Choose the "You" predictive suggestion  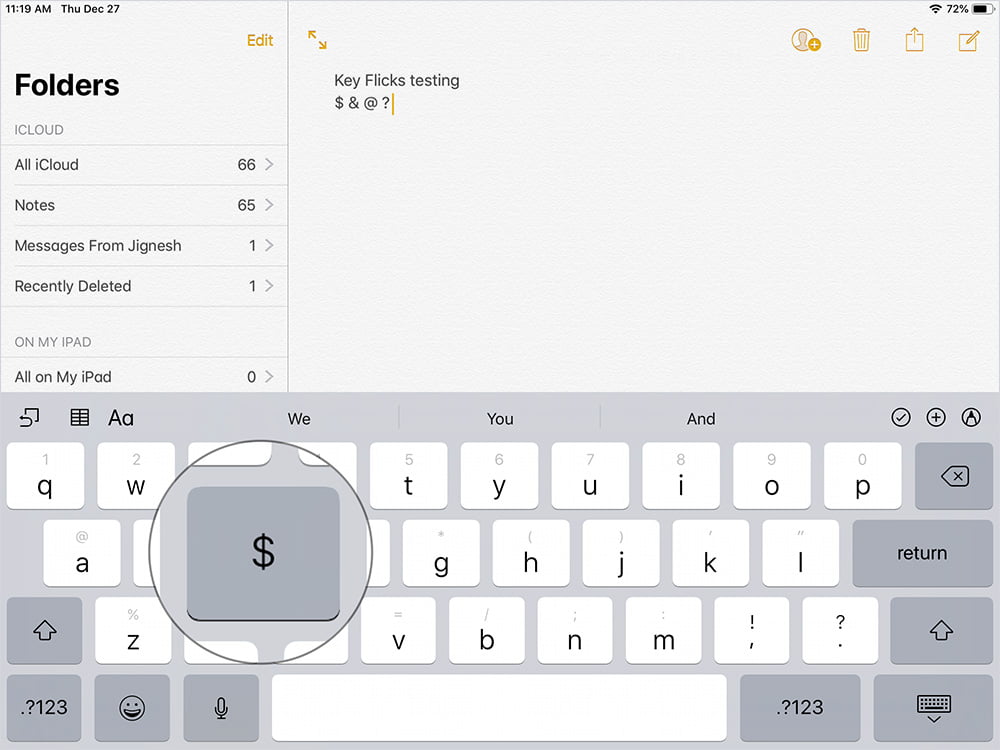[499, 419]
